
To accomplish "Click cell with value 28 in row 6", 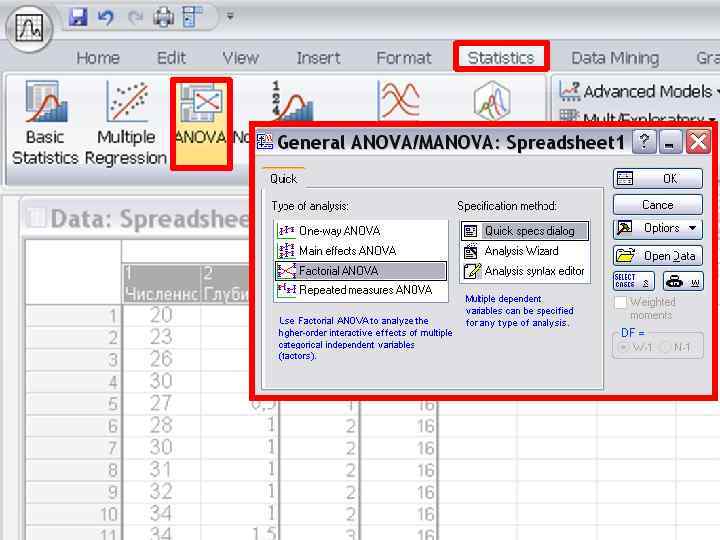I will [161, 426].
